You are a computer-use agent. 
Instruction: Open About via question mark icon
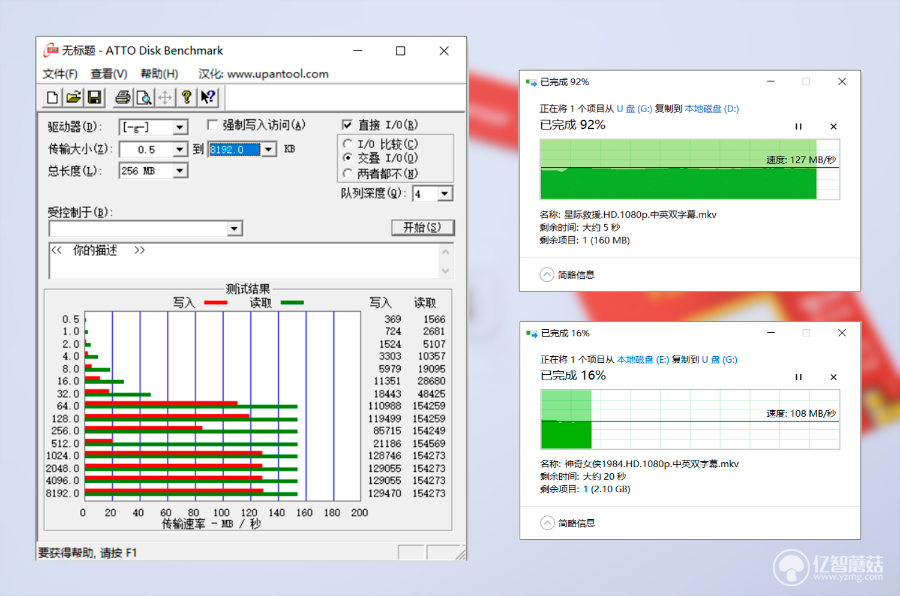pos(186,98)
